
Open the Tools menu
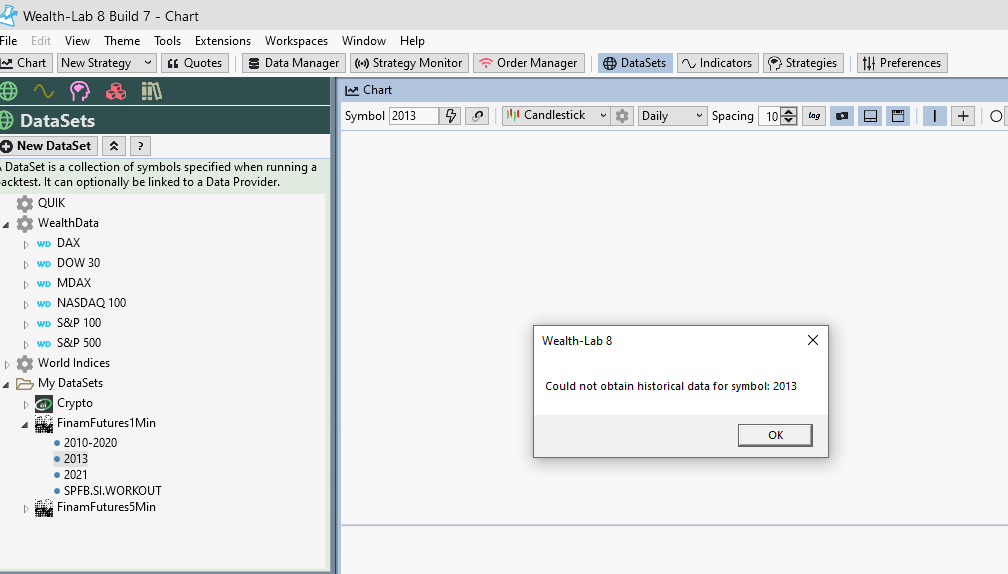167,40
